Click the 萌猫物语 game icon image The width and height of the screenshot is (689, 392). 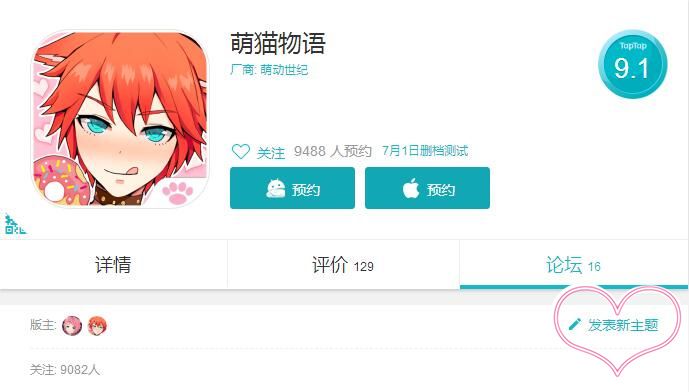pyautogui.click(x=120, y=118)
